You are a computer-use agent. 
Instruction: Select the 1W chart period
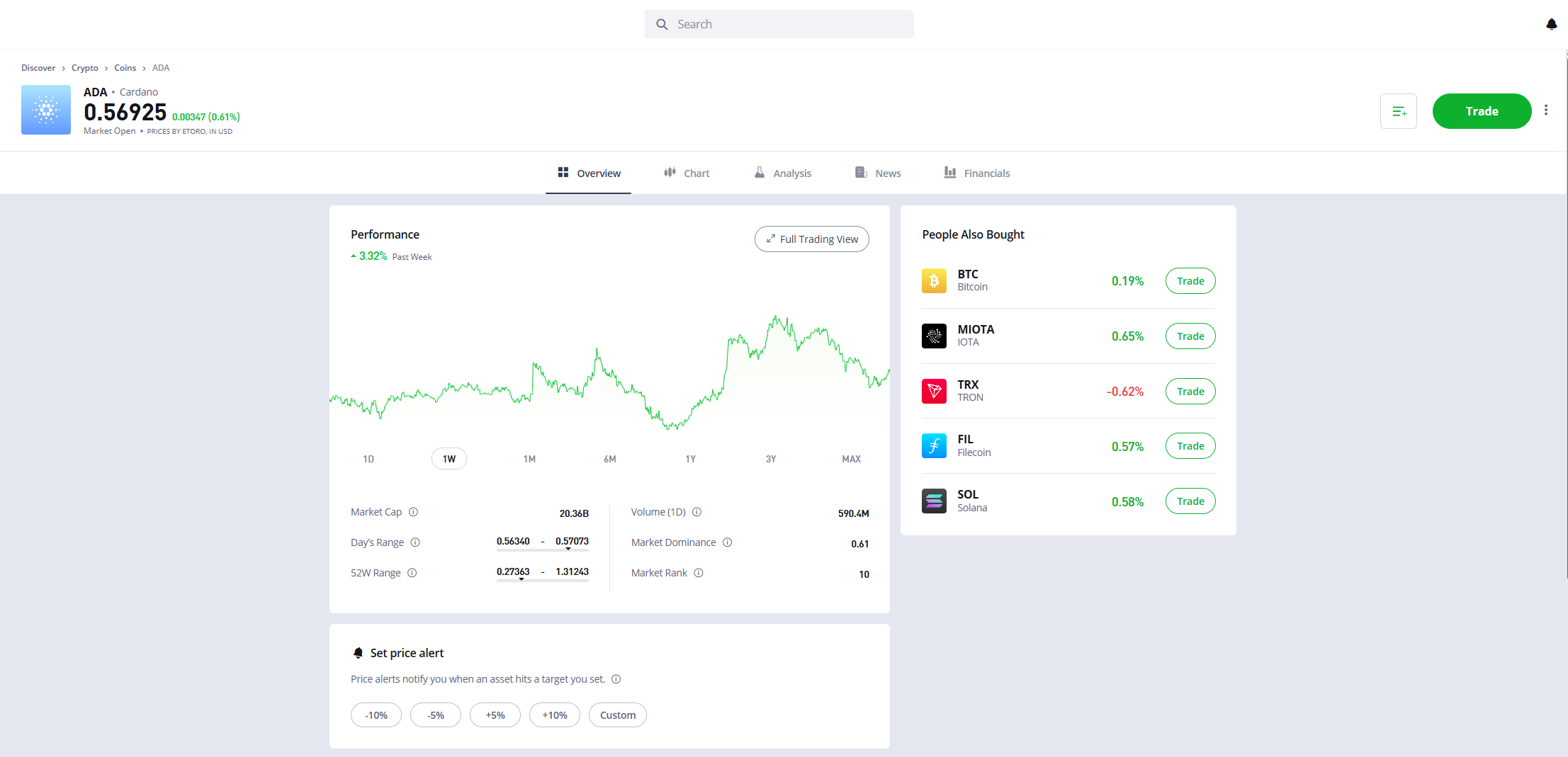[x=449, y=459]
